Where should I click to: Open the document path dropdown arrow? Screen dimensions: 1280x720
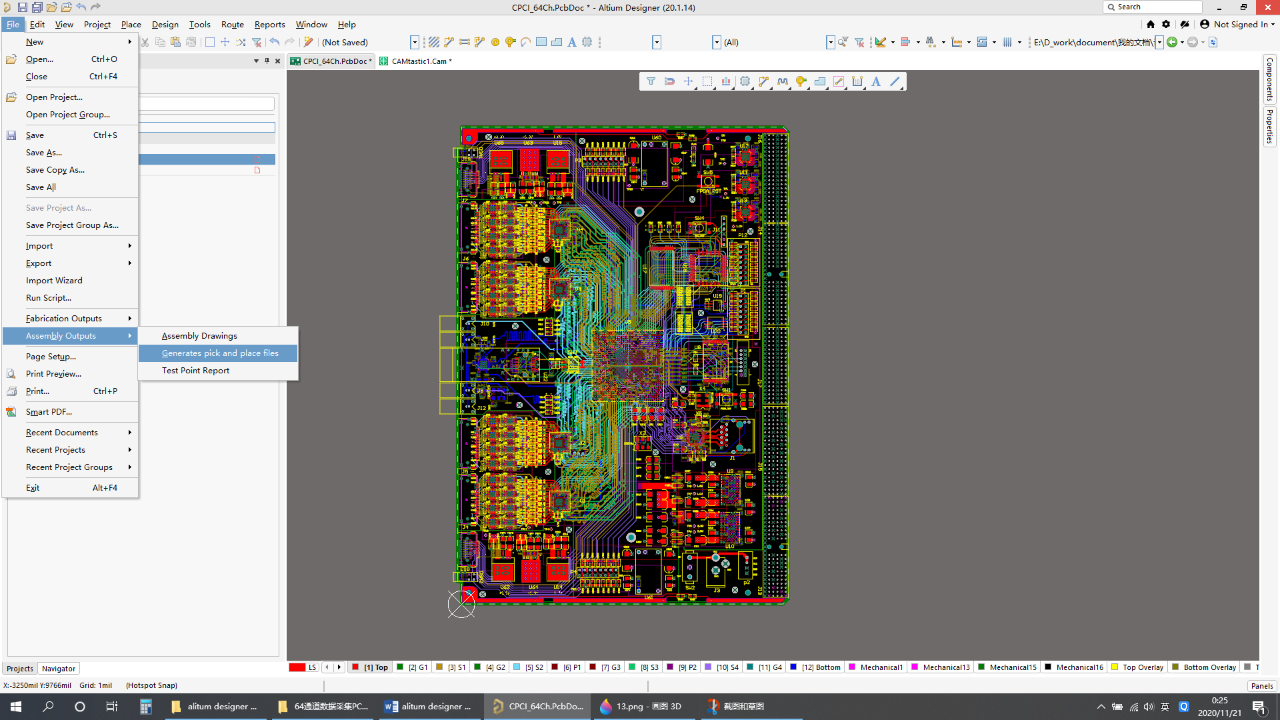(x=1159, y=42)
